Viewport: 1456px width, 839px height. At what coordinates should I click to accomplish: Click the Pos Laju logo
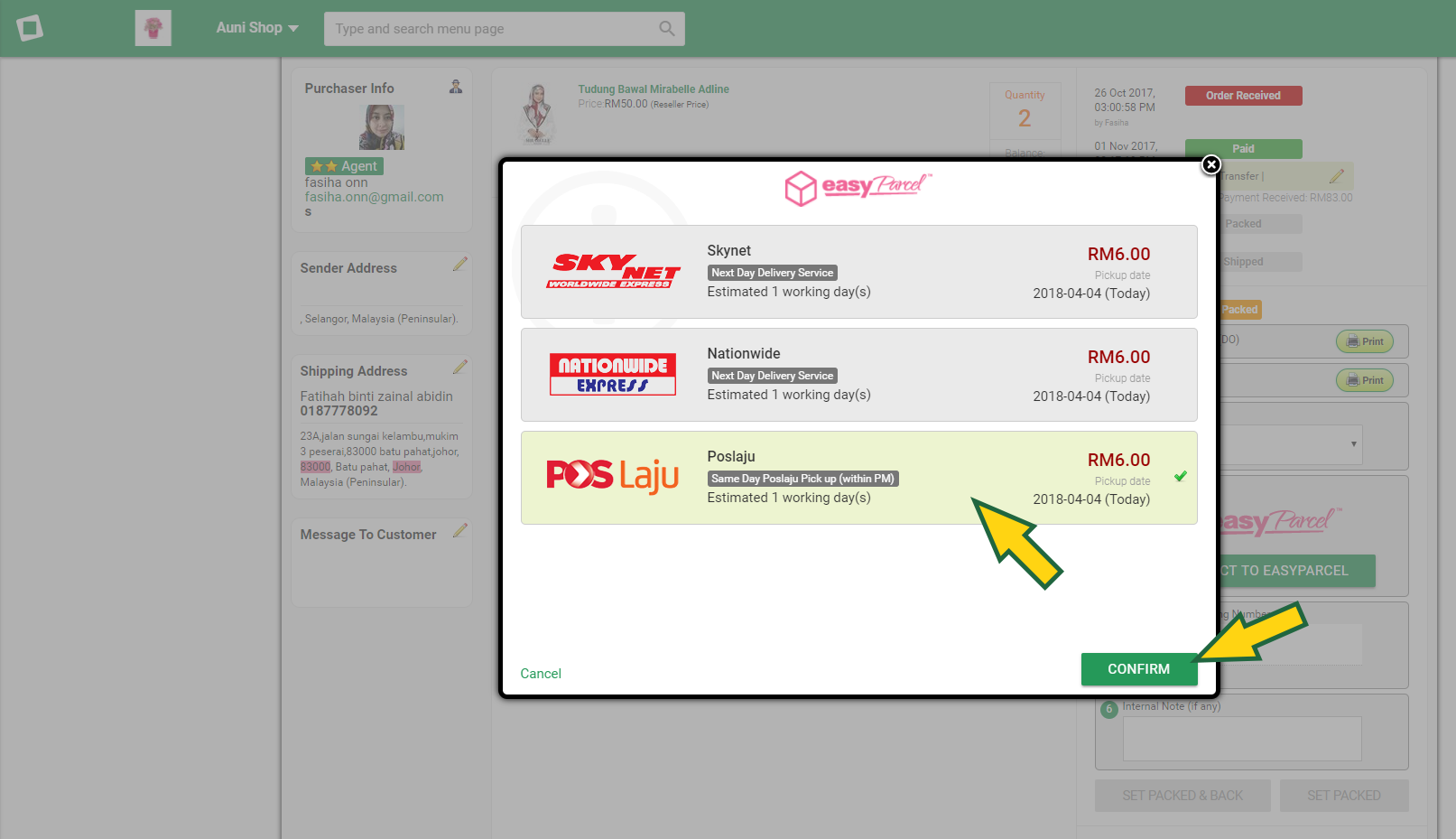[613, 476]
